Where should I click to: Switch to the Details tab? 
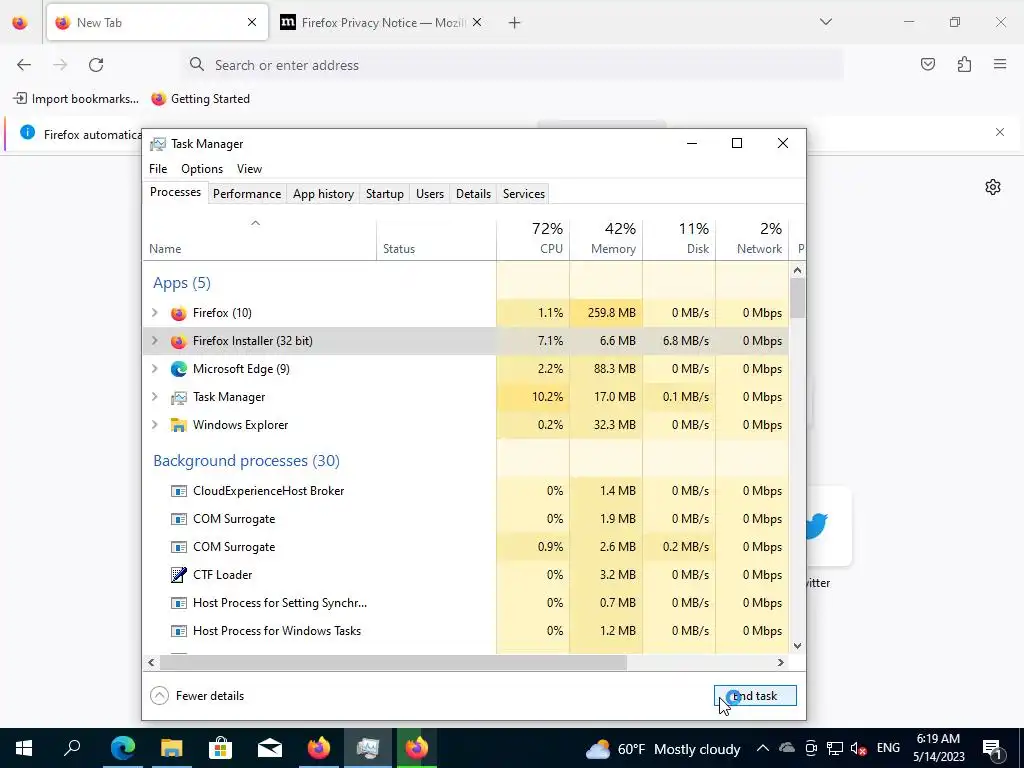[473, 194]
